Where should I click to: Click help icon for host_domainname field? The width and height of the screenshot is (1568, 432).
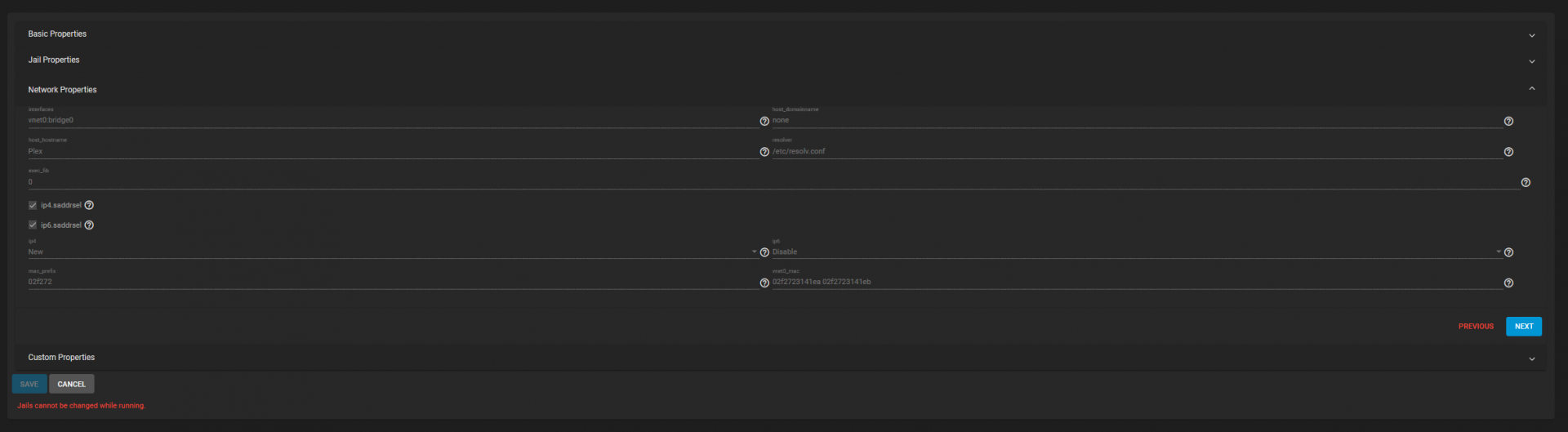click(1508, 121)
